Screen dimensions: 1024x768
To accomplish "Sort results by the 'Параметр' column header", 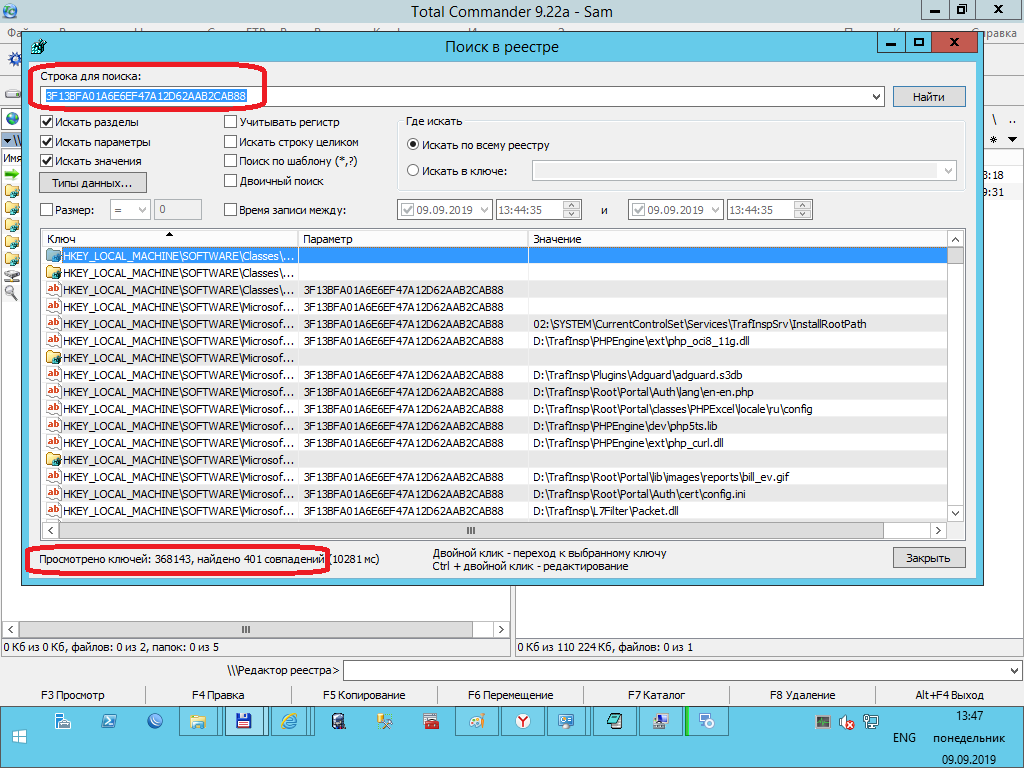I will (413, 238).
